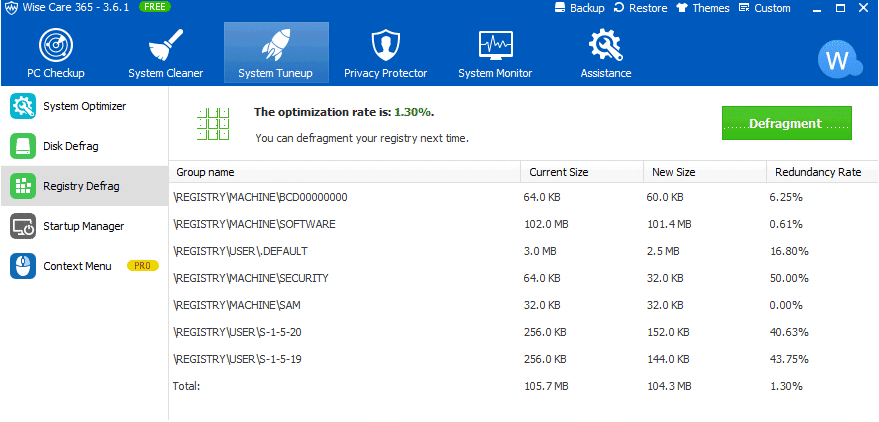This screenshot has height=422, width=879.
Task: Sort by New Size column header
Action: tap(705, 172)
